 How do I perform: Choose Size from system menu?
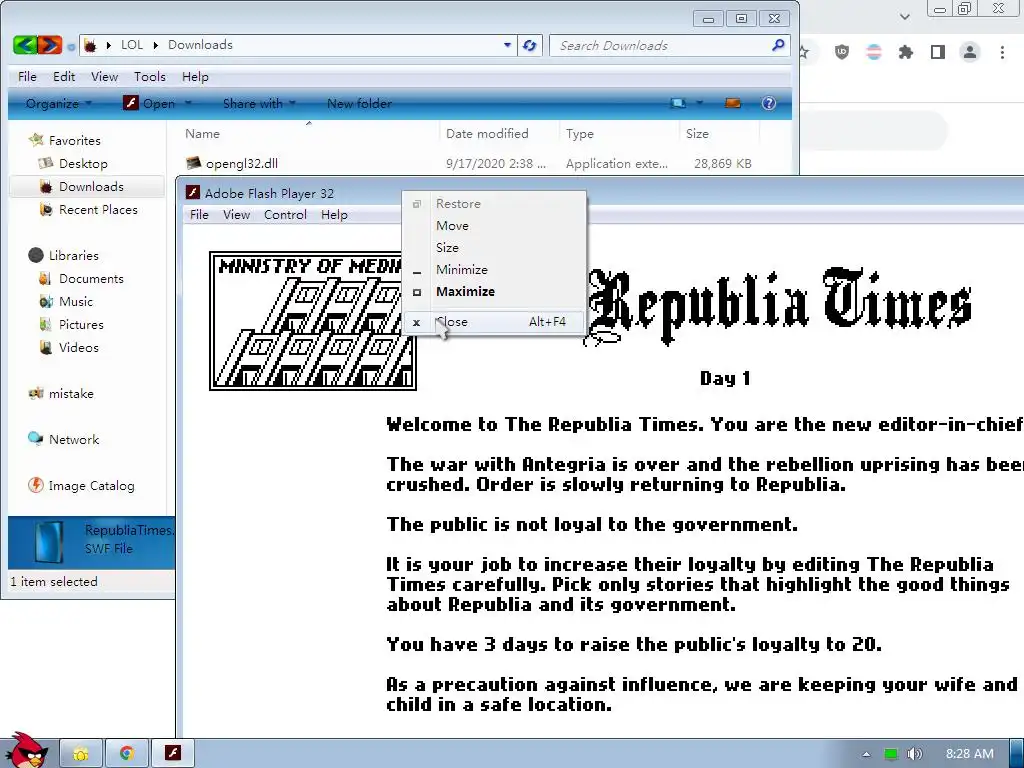tap(494, 248)
